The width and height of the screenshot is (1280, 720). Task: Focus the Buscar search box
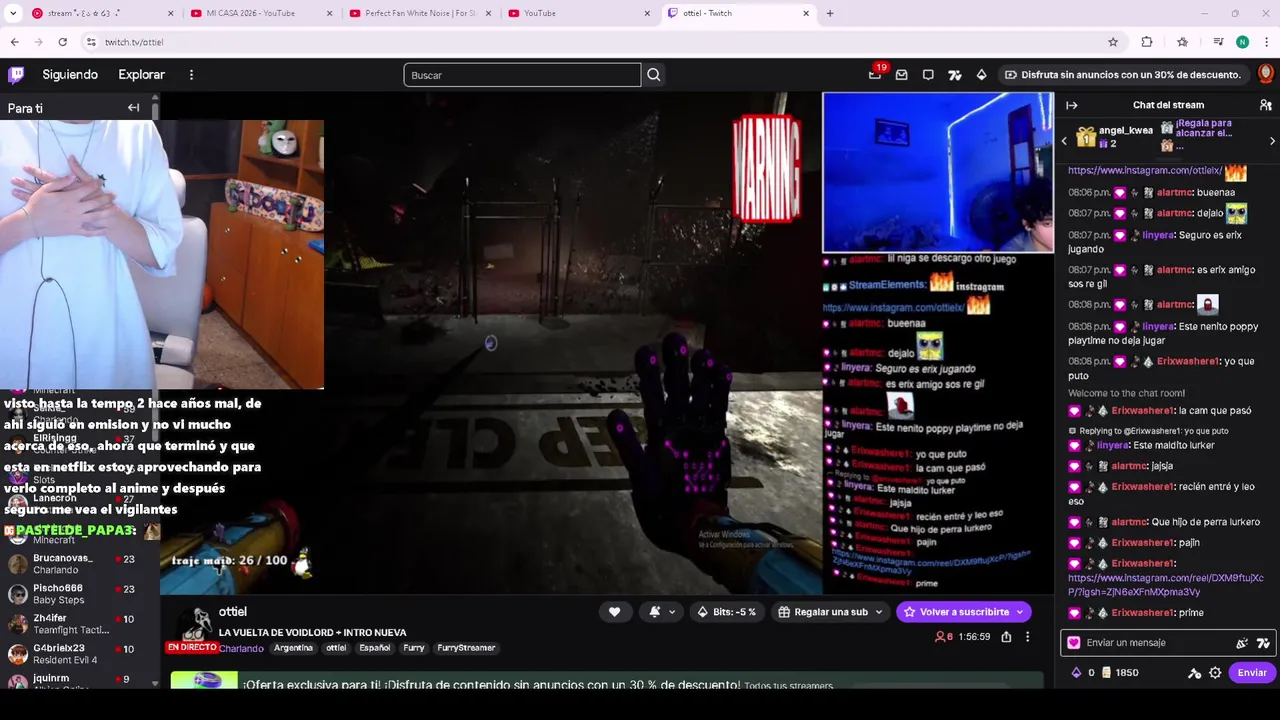point(522,75)
